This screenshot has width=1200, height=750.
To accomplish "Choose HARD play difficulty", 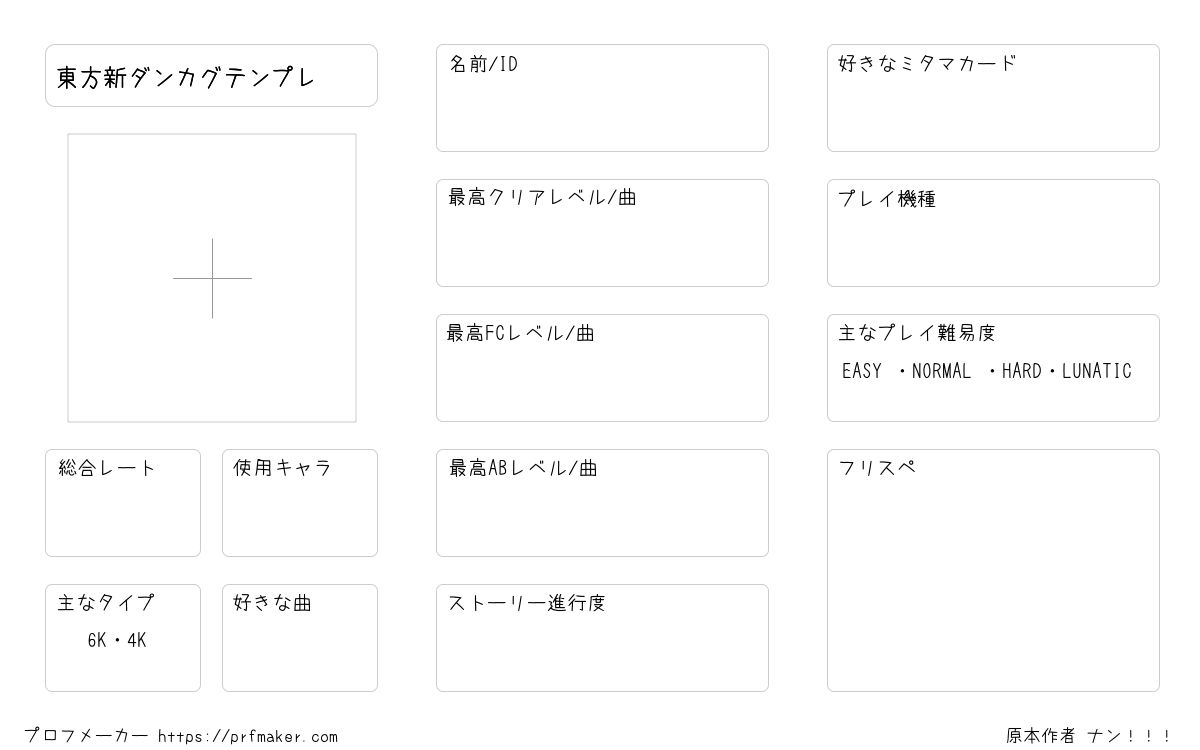I will 1021,371.
